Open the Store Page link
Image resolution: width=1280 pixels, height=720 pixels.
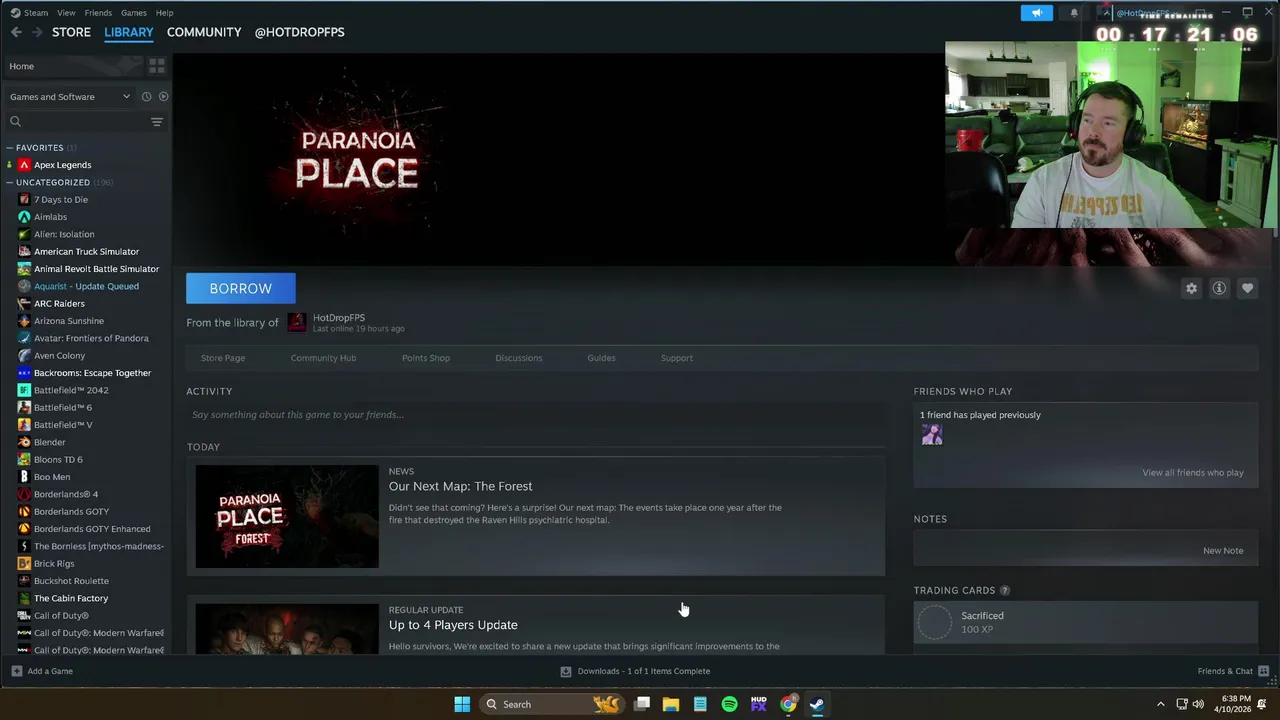223,358
